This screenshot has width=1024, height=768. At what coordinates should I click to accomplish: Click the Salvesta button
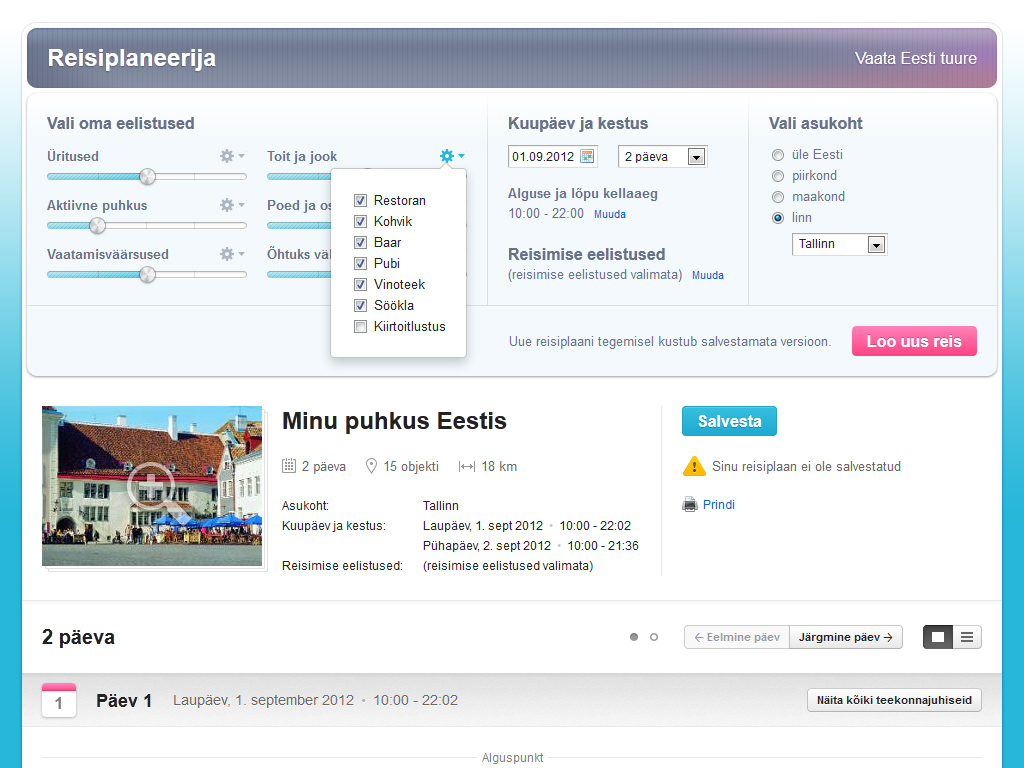(x=729, y=421)
